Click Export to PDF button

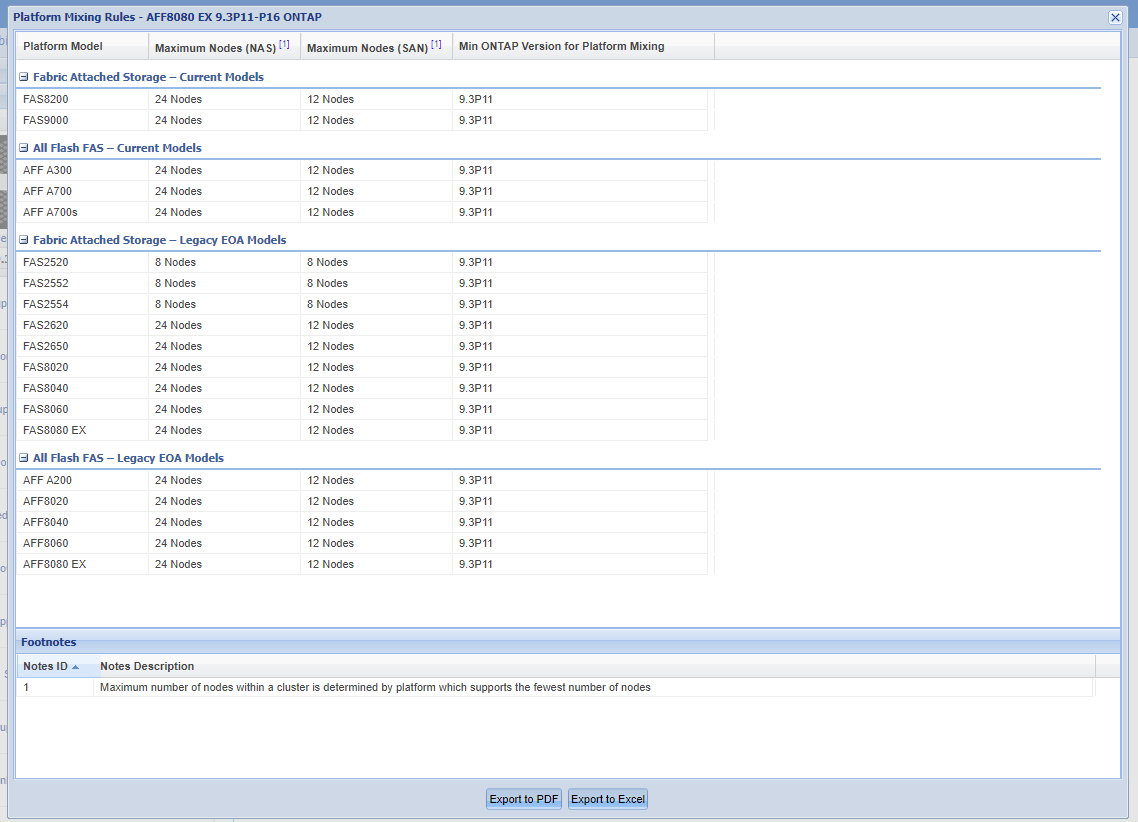tap(523, 799)
